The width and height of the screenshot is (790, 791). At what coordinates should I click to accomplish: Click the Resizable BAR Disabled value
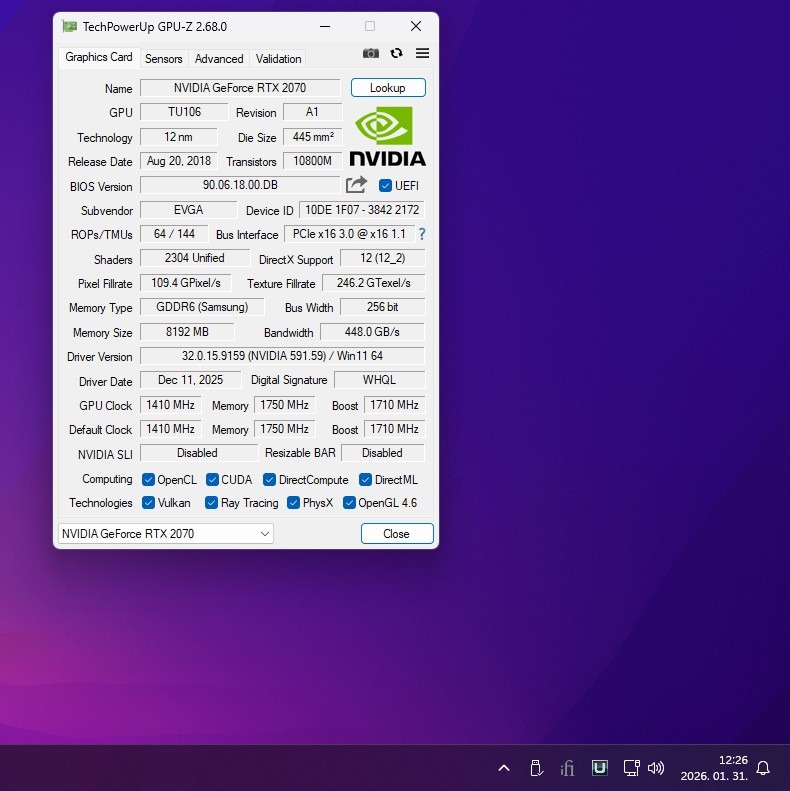[383, 453]
